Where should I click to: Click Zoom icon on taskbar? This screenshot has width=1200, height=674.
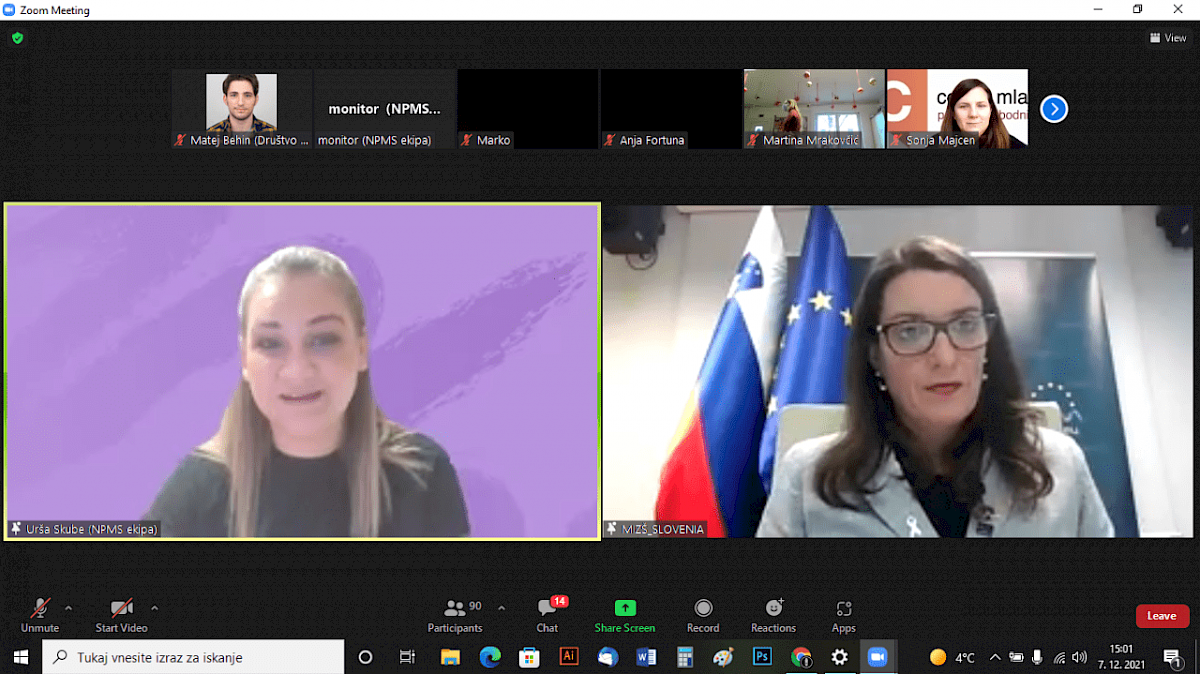coord(878,657)
